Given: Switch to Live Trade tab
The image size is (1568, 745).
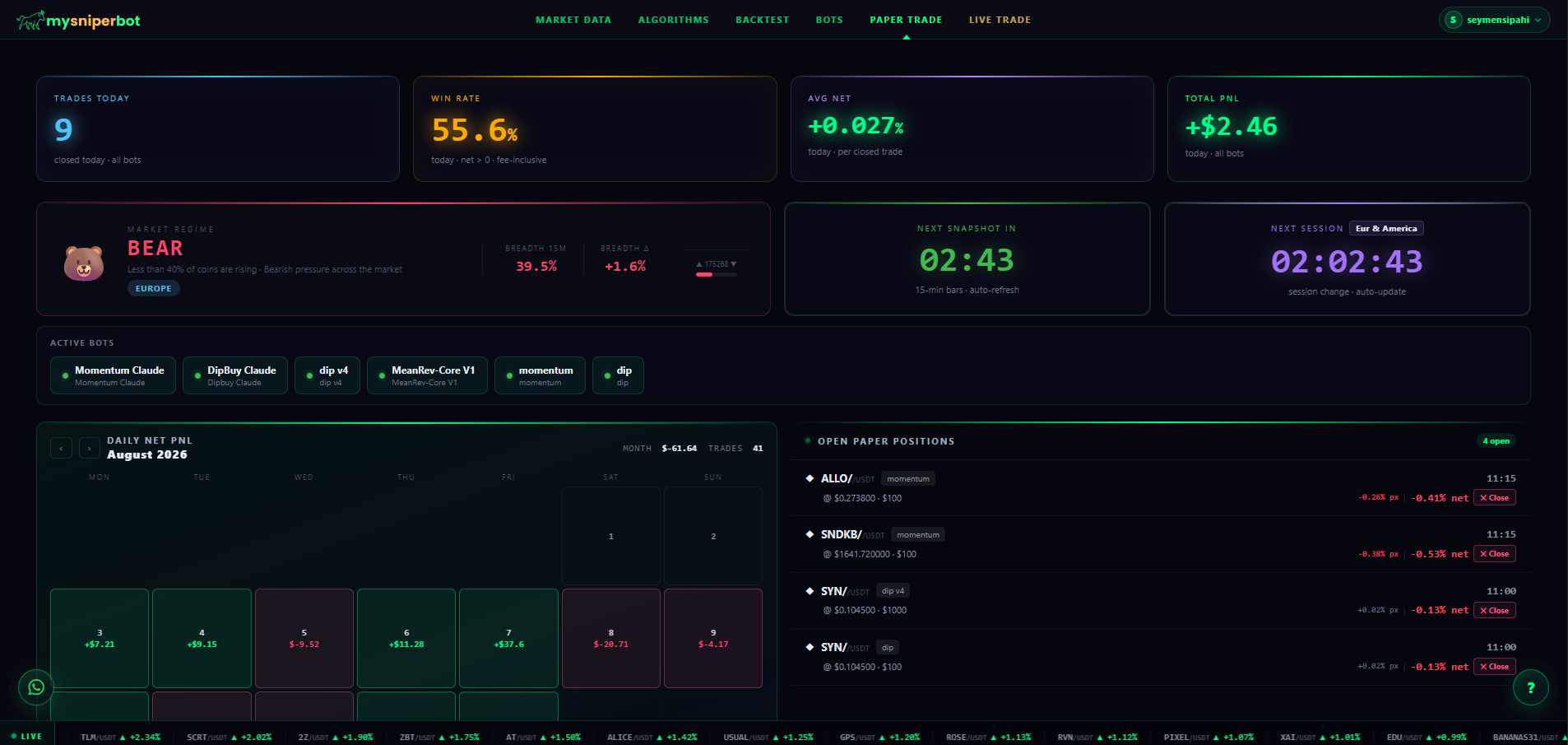Looking at the screenshot, I should [x=1000, y=20].
